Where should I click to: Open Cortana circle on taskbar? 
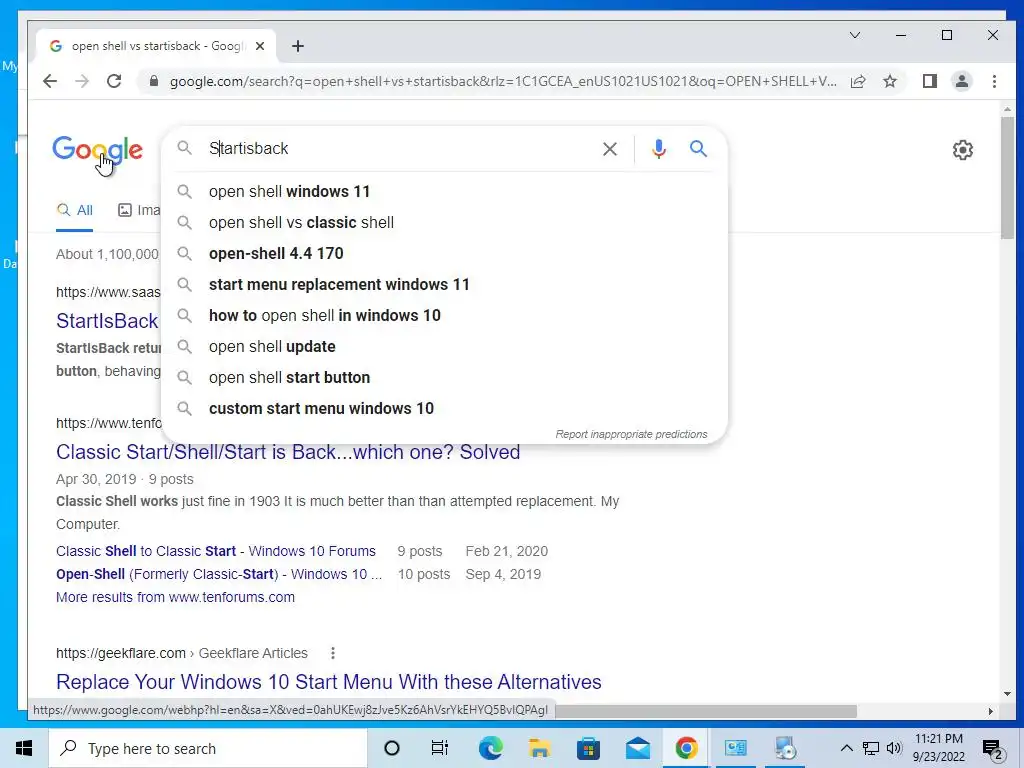(392, 748)
